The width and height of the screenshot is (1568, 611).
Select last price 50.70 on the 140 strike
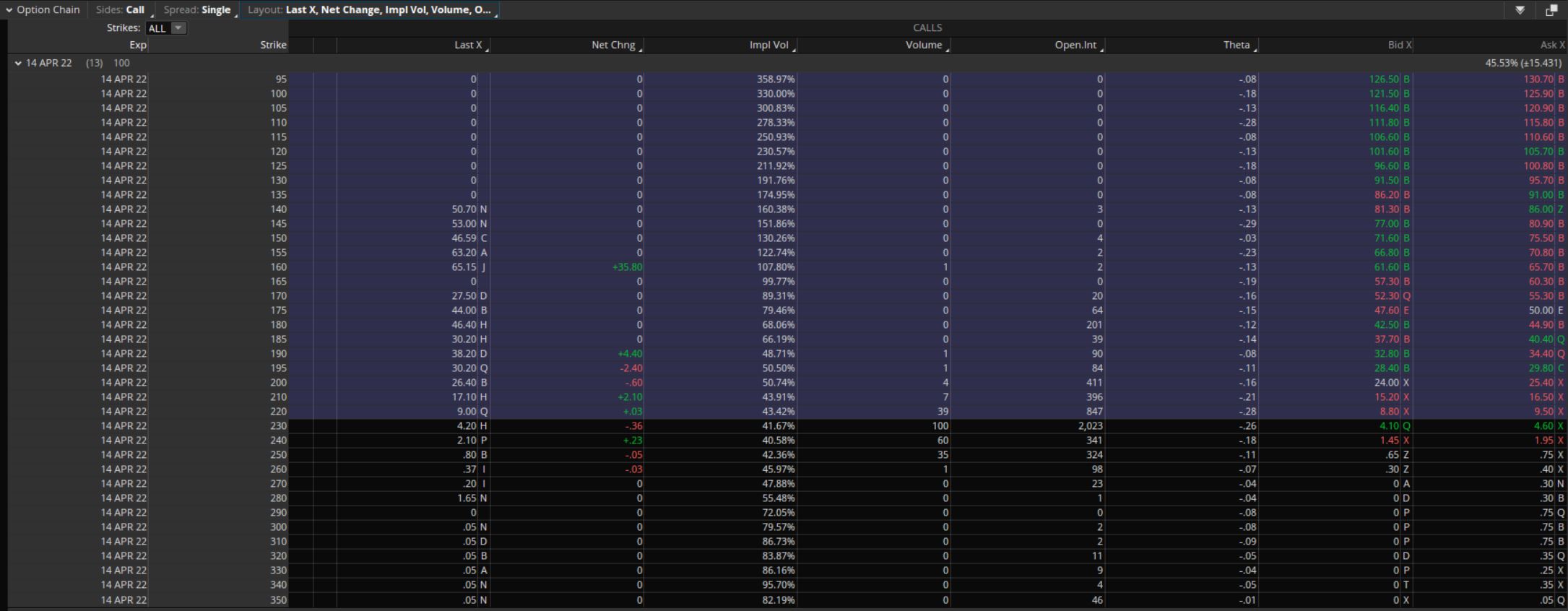(464, 209)
